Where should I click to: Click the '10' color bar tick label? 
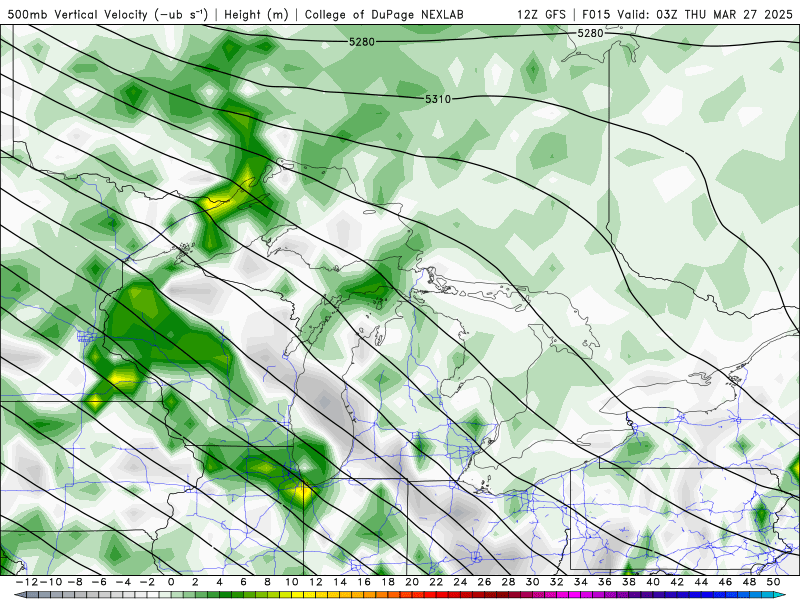291,582
